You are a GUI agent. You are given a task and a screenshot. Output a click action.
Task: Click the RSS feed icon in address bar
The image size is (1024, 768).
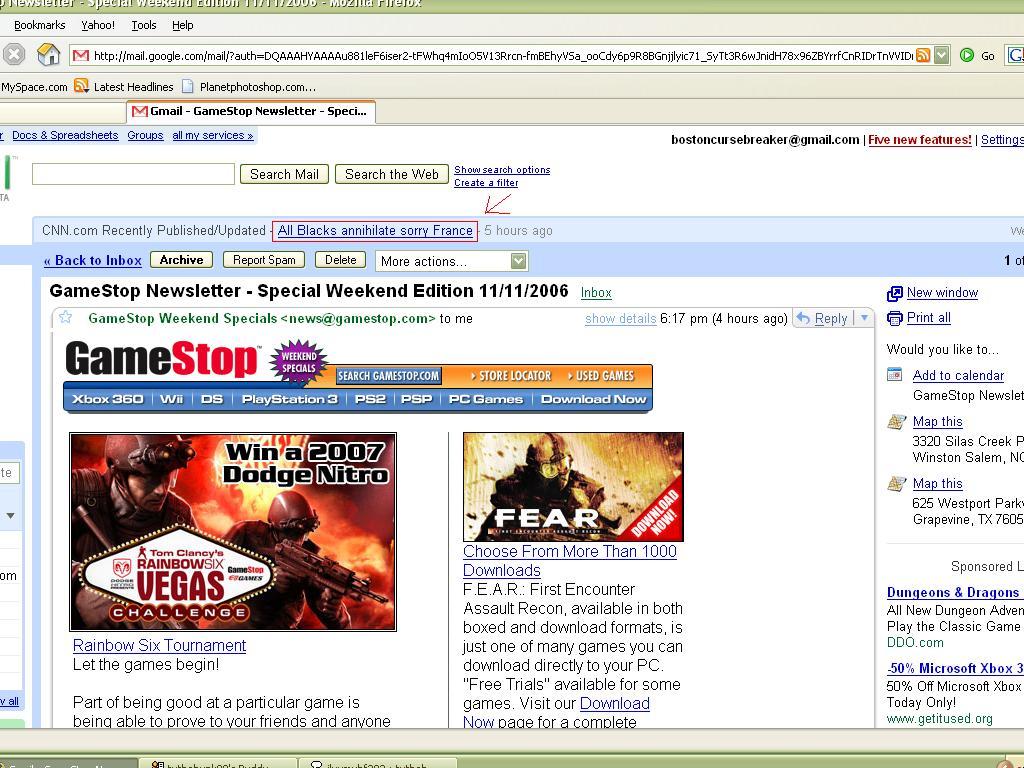(x=923, y=56)
